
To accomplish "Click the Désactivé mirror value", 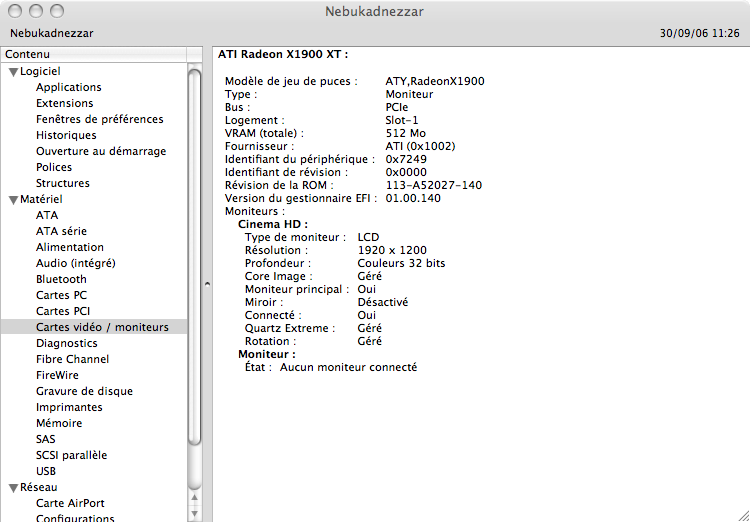I will click(383, 302).
